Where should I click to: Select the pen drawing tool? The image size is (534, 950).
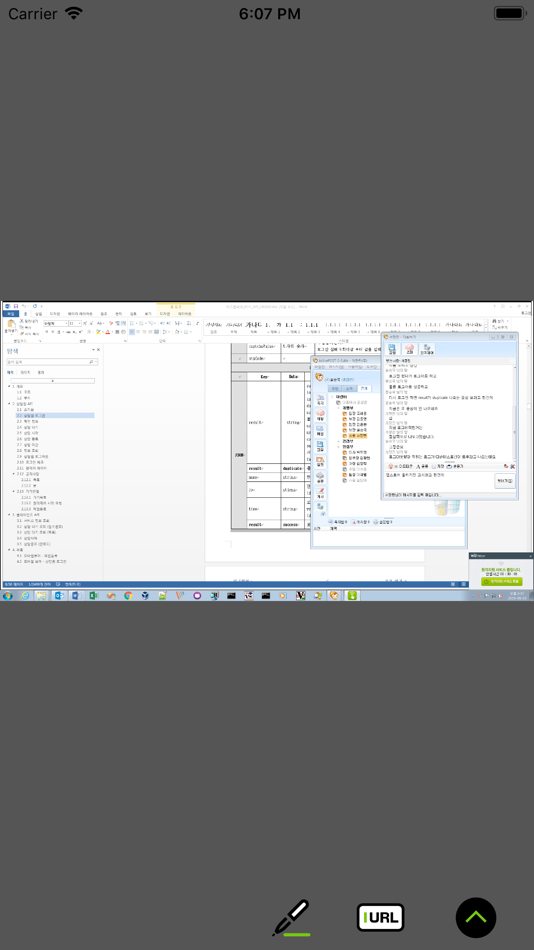[x=291, y=917]
